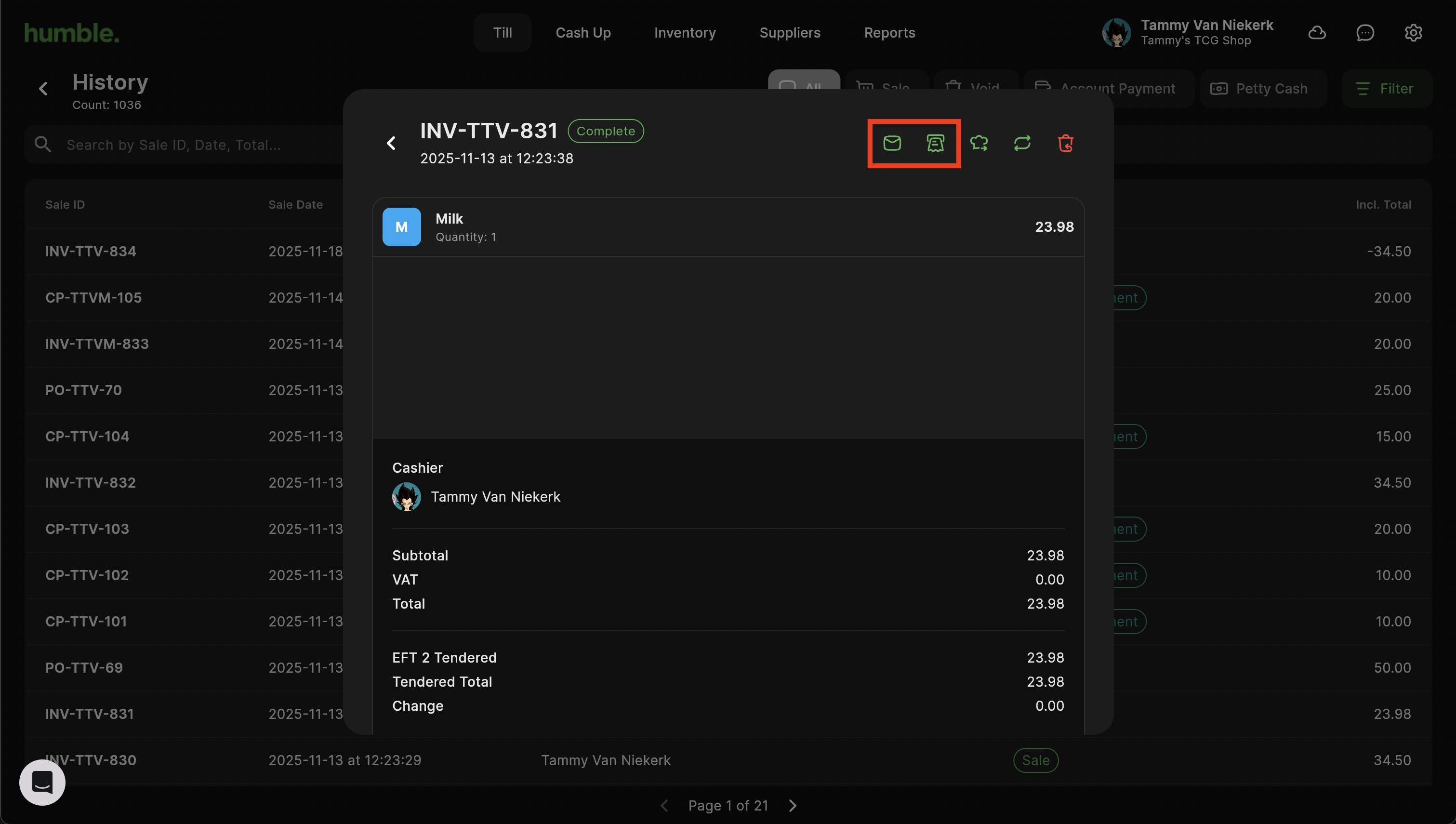Go back from the INV-TTV-831 detail panel
1456x824 pixels.
point(391,143)
